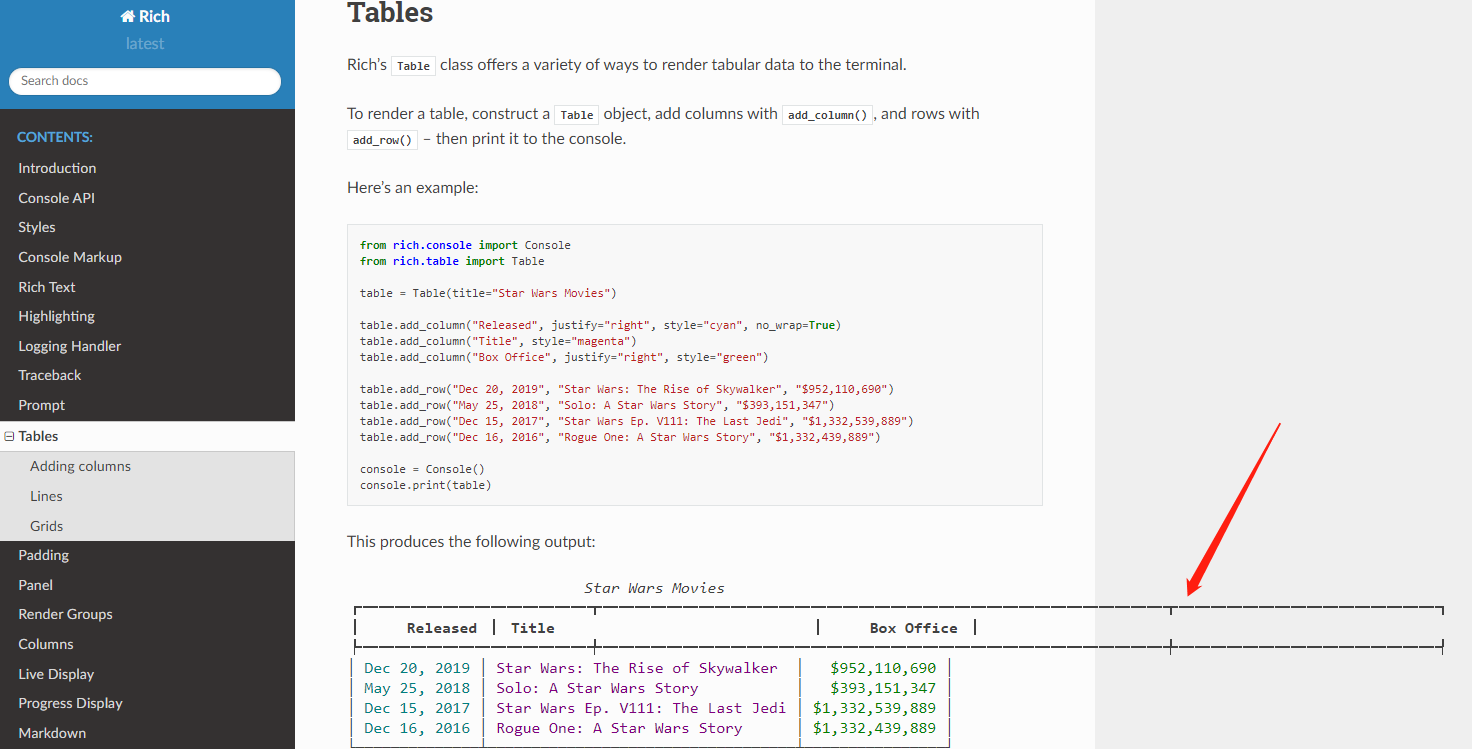Open the Introduction page
The image size is (1472, 749).
tap(57, 167)
